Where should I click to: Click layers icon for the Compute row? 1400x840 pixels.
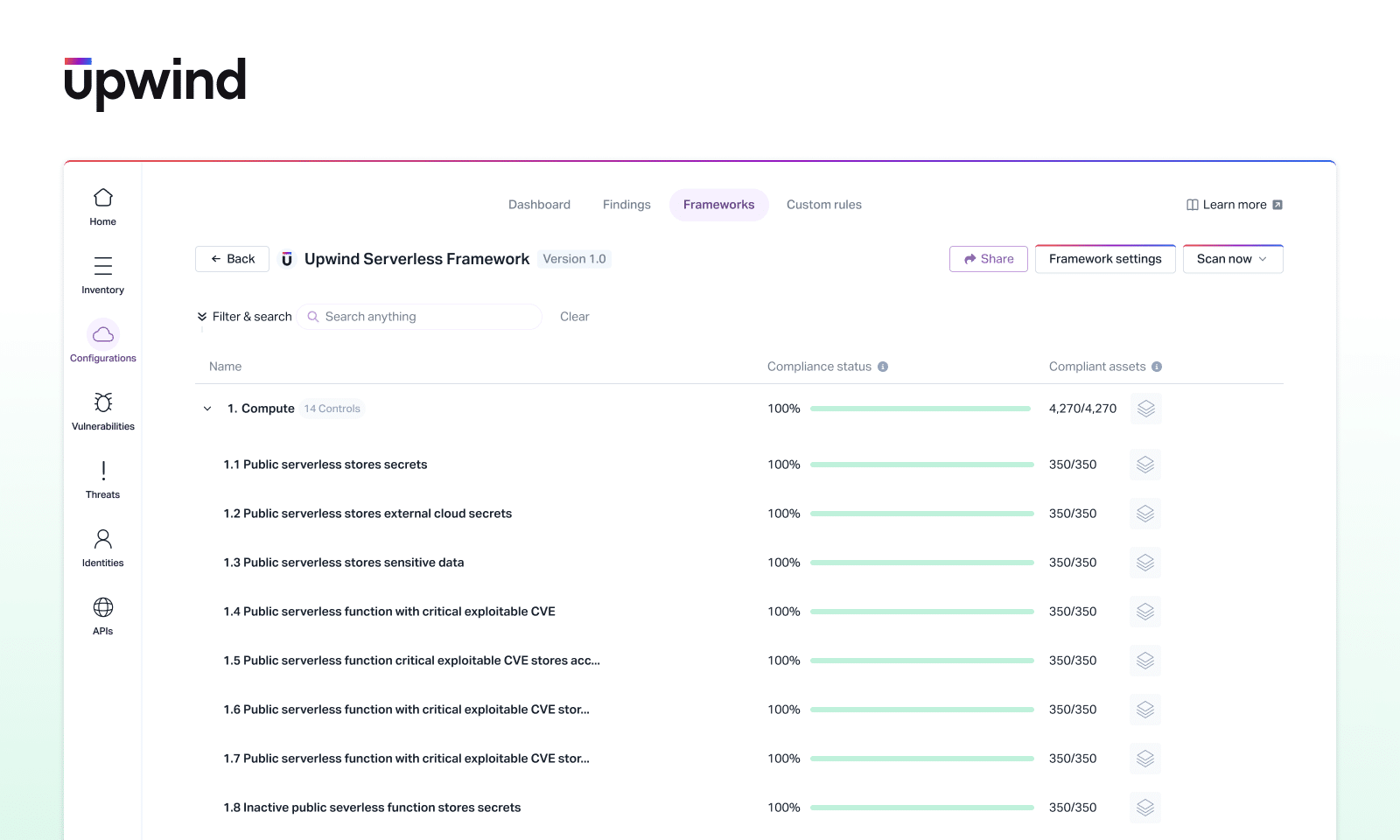[x=1145, y=409]
